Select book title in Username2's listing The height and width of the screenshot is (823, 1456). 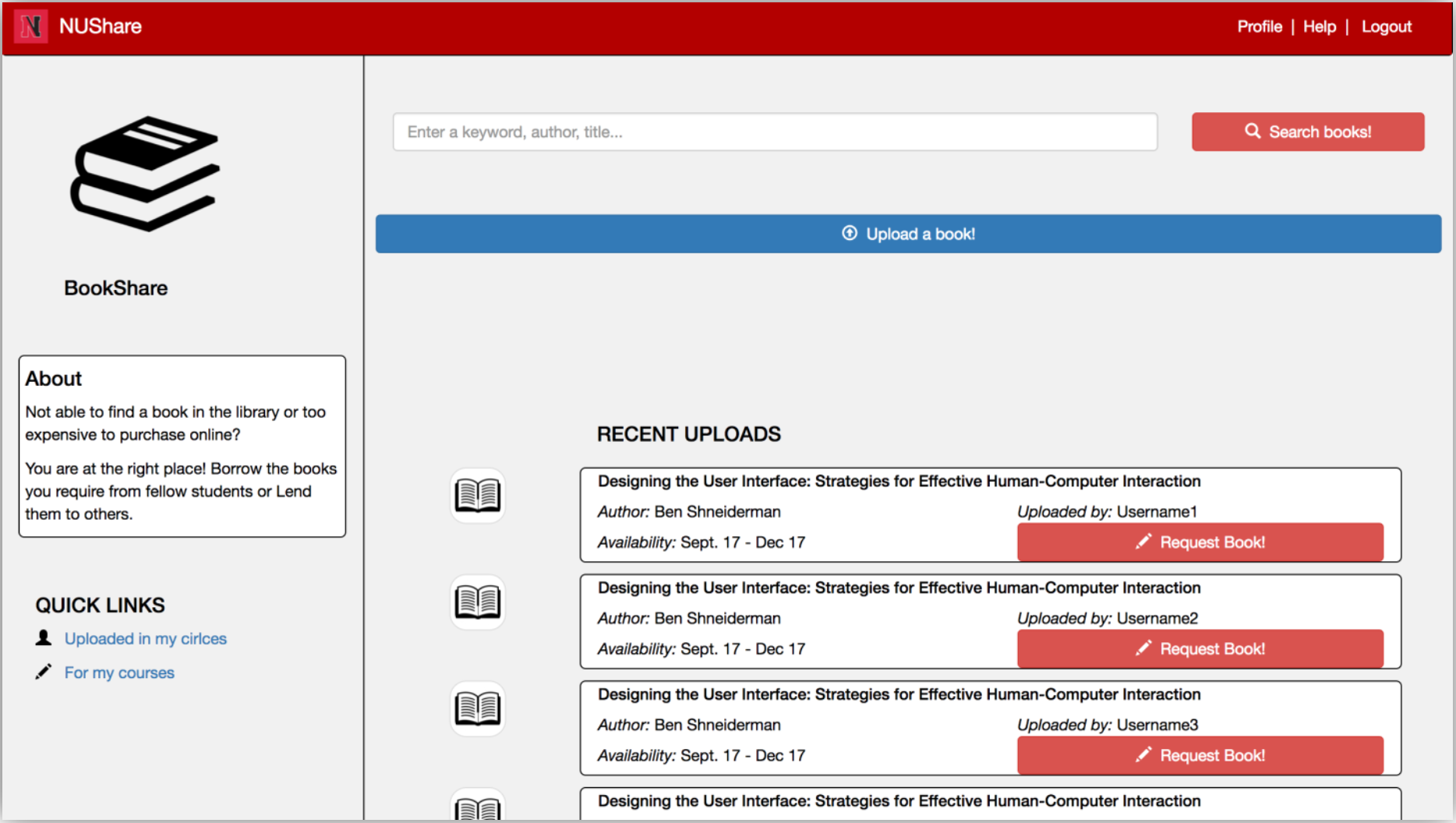(899, 588)
